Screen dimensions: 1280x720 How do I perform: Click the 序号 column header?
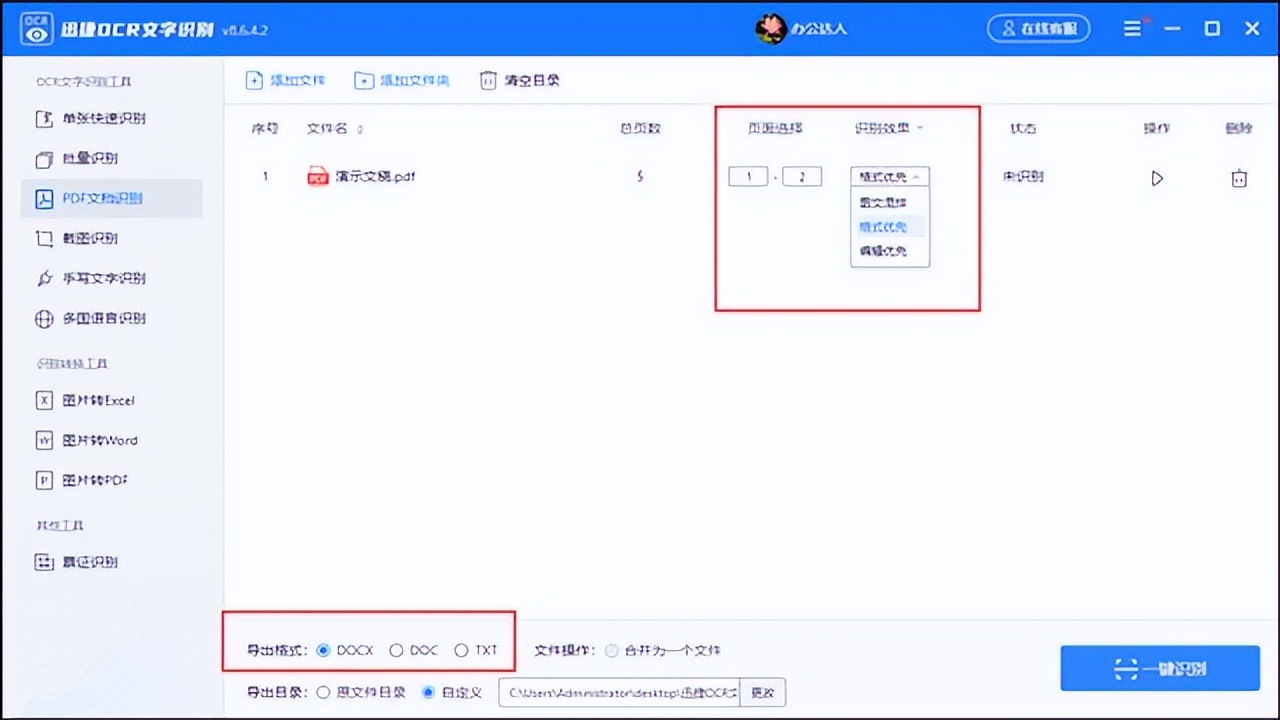264,129
